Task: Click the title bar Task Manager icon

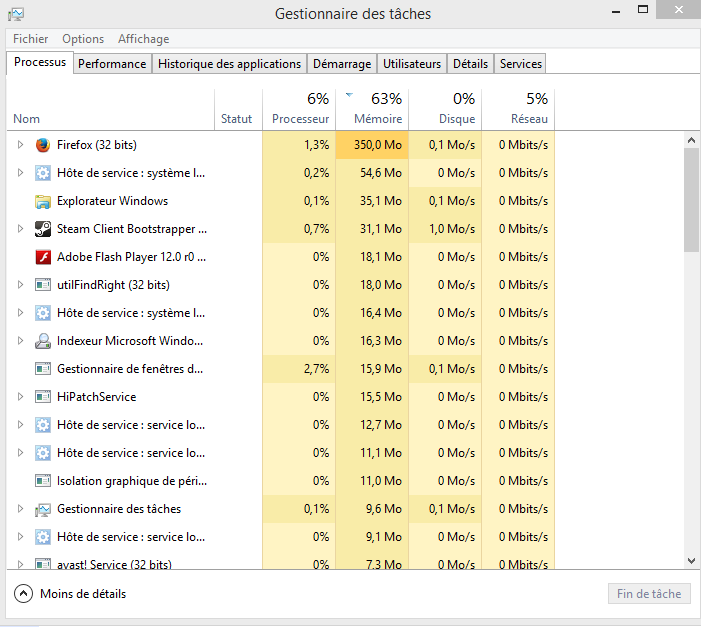Action: tap(16, 14)
